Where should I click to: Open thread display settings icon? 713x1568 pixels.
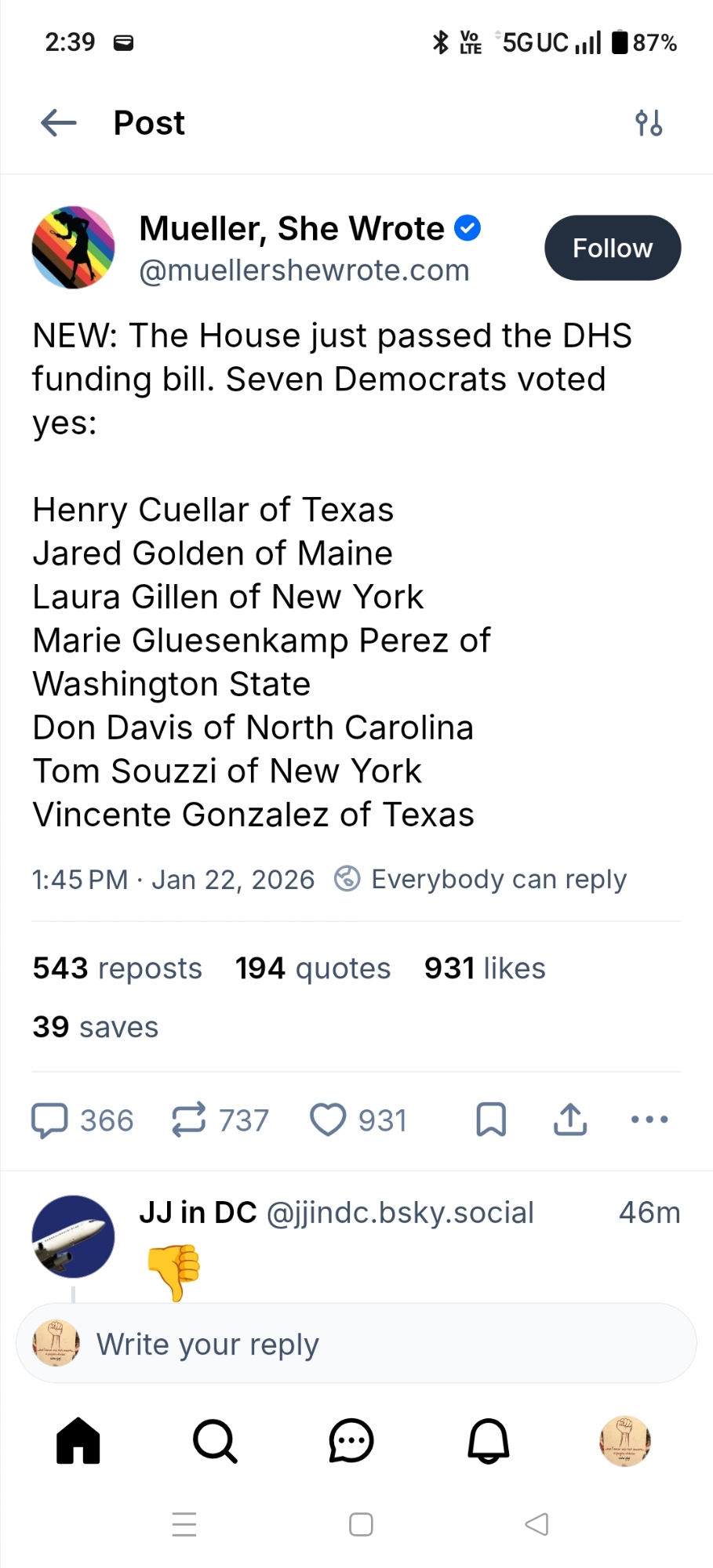pos(649,123)
